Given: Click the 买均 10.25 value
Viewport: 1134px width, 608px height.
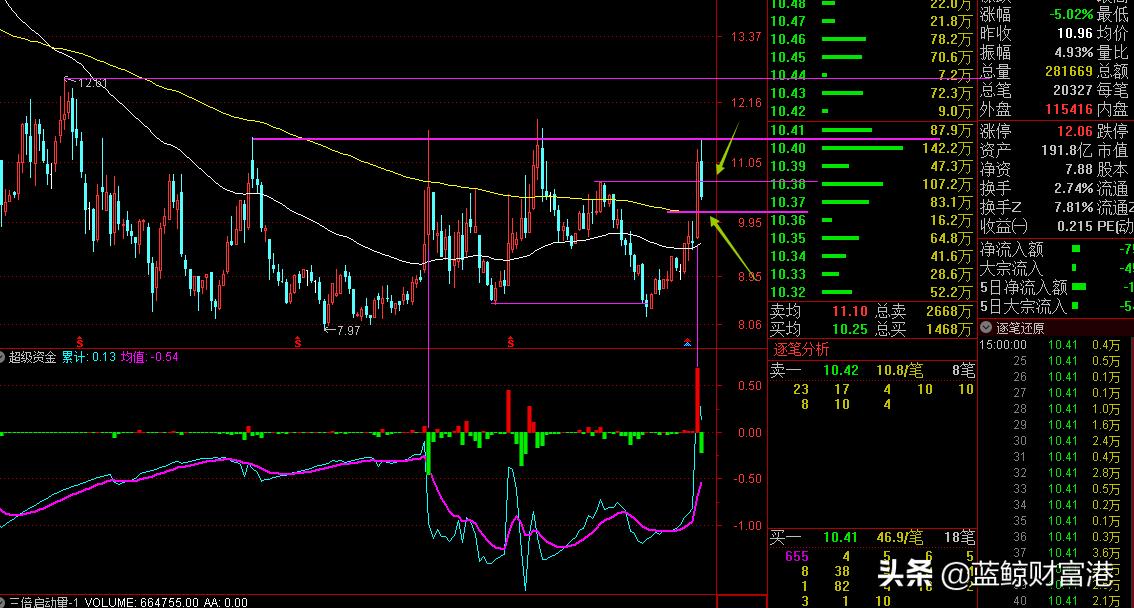Looking at the screenshot, I should click(850, 330).
